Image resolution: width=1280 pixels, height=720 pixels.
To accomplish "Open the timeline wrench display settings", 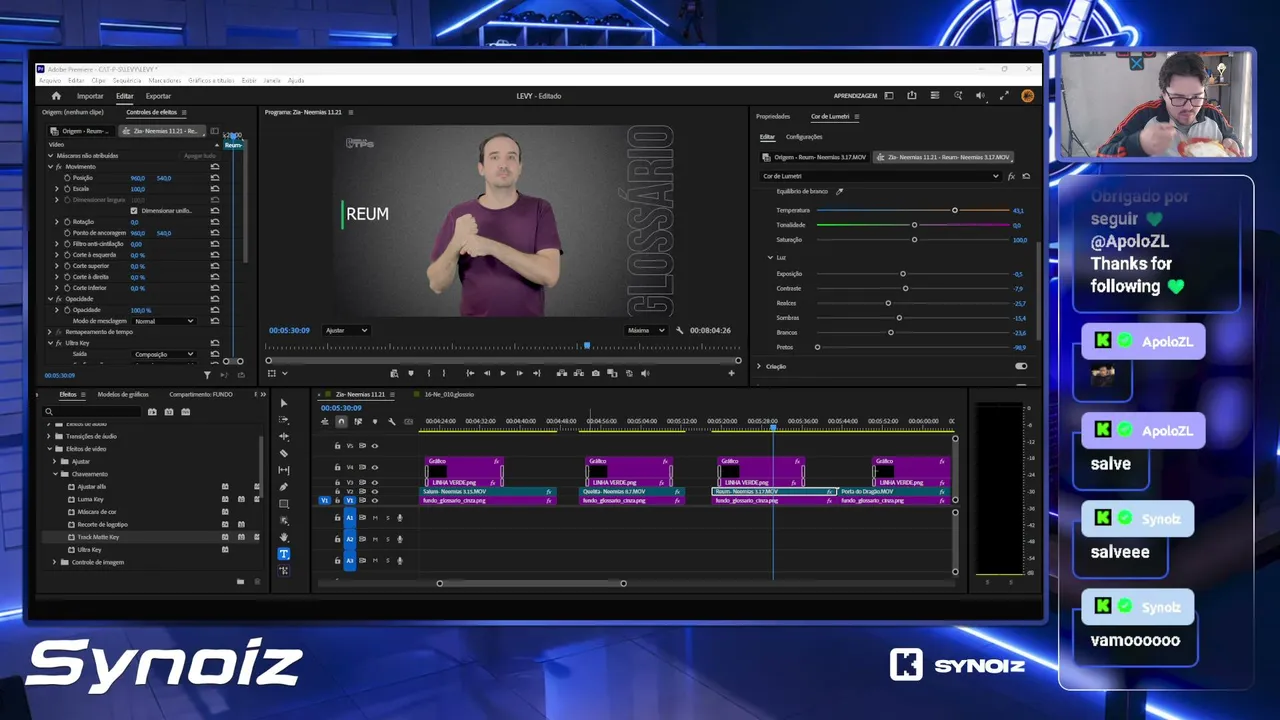I will 391,421.
